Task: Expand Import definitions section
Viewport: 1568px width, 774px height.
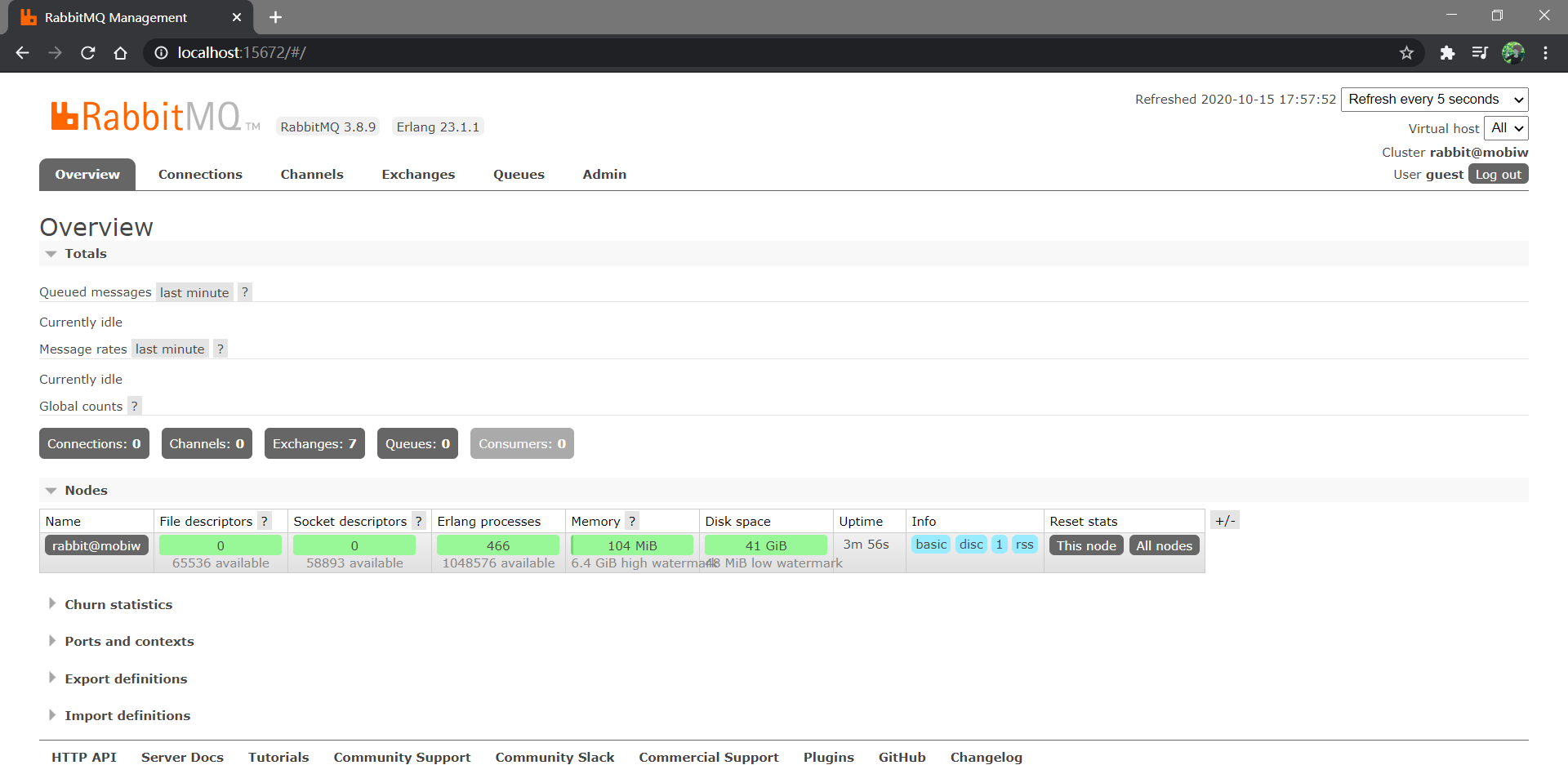Action: (118, 716)
